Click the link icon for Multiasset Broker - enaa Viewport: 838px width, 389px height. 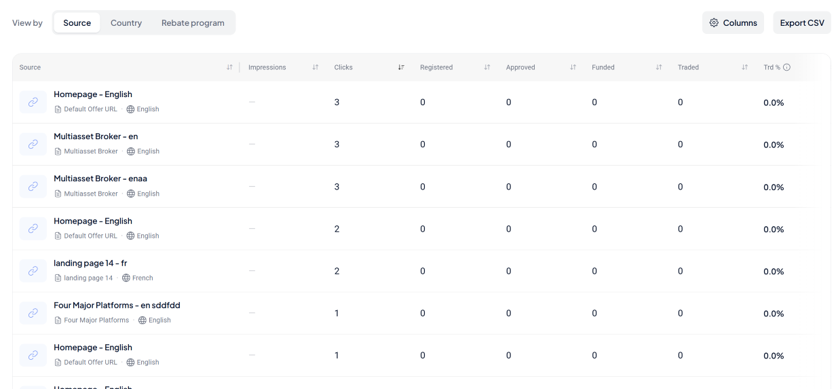(33, 186)
